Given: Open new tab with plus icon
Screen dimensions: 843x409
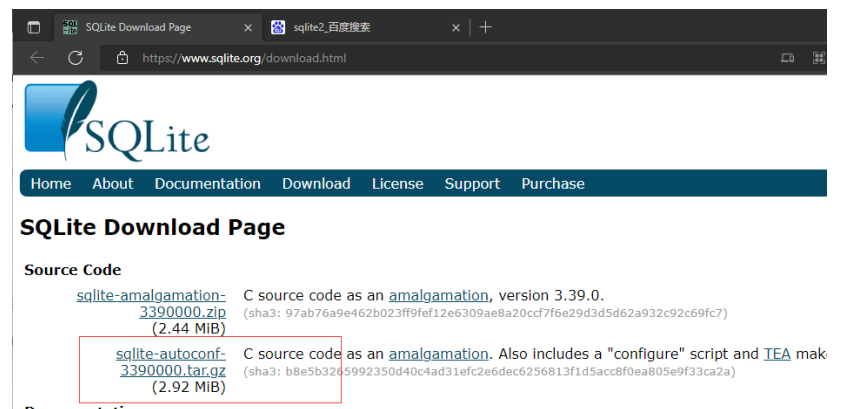Looking at the screenshot, I should (x=485, y=27).
